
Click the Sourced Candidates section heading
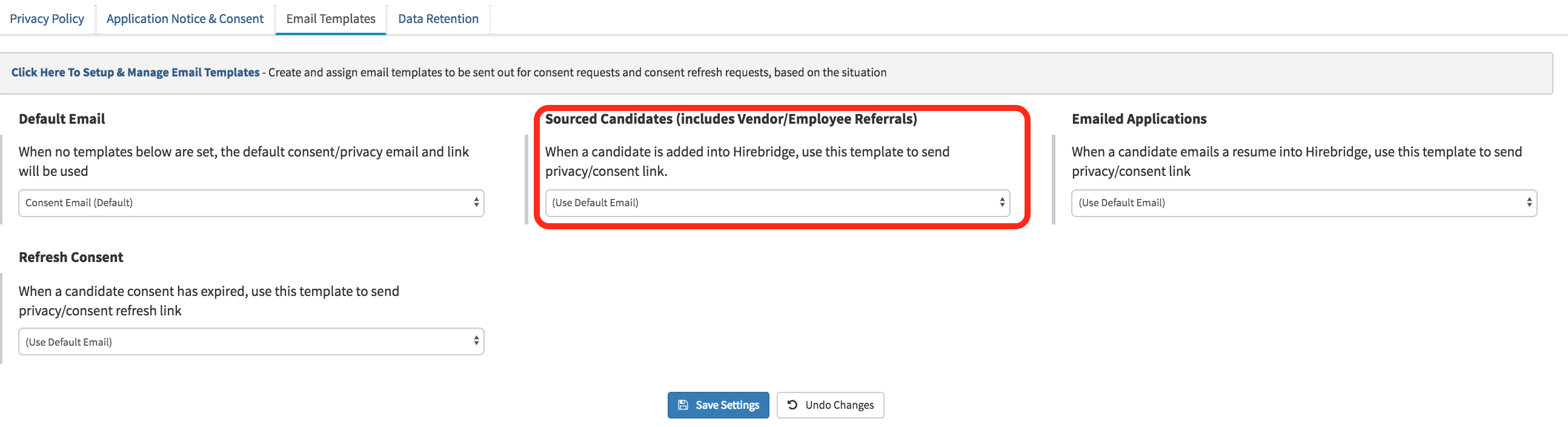pos(732,119)
